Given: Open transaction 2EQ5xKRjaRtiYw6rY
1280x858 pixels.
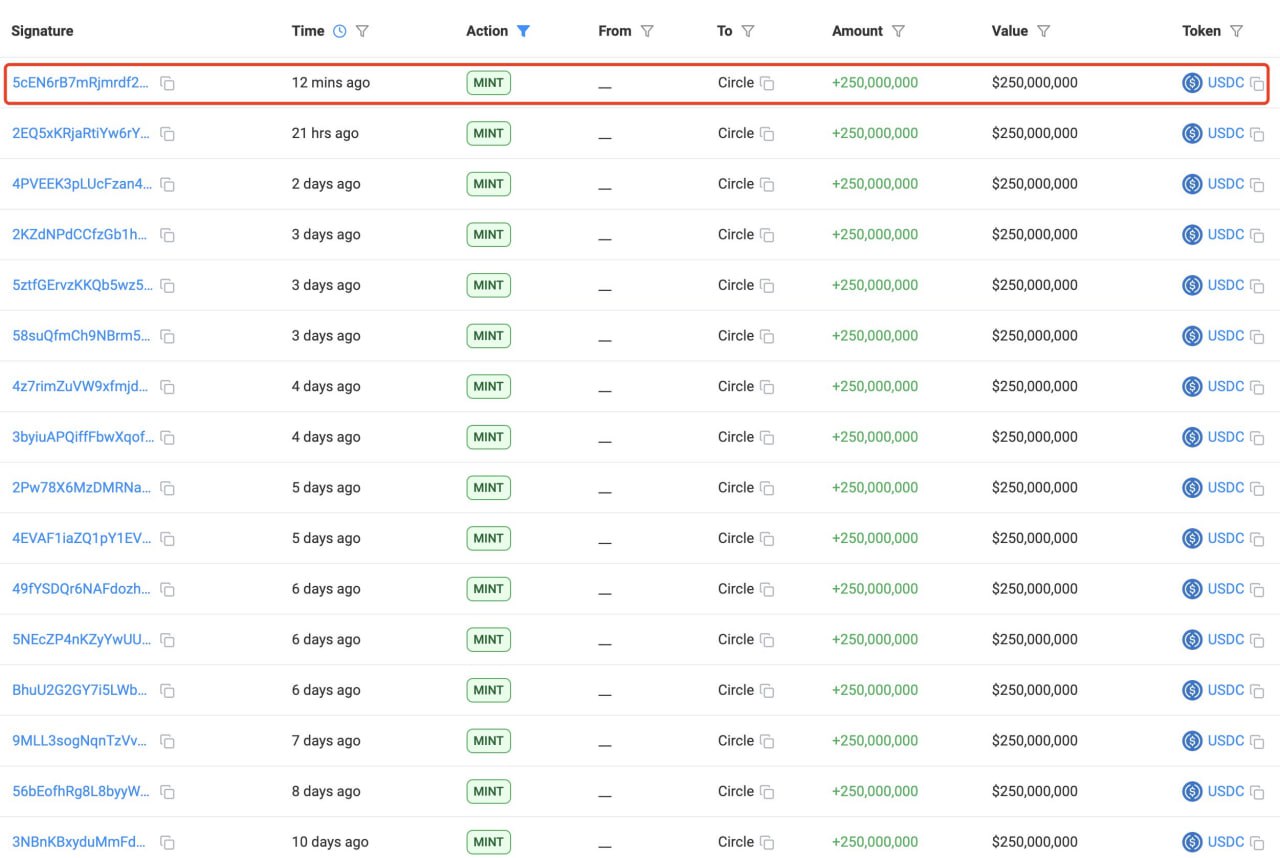Looking at the screenshot, I should tap(81, 133).
